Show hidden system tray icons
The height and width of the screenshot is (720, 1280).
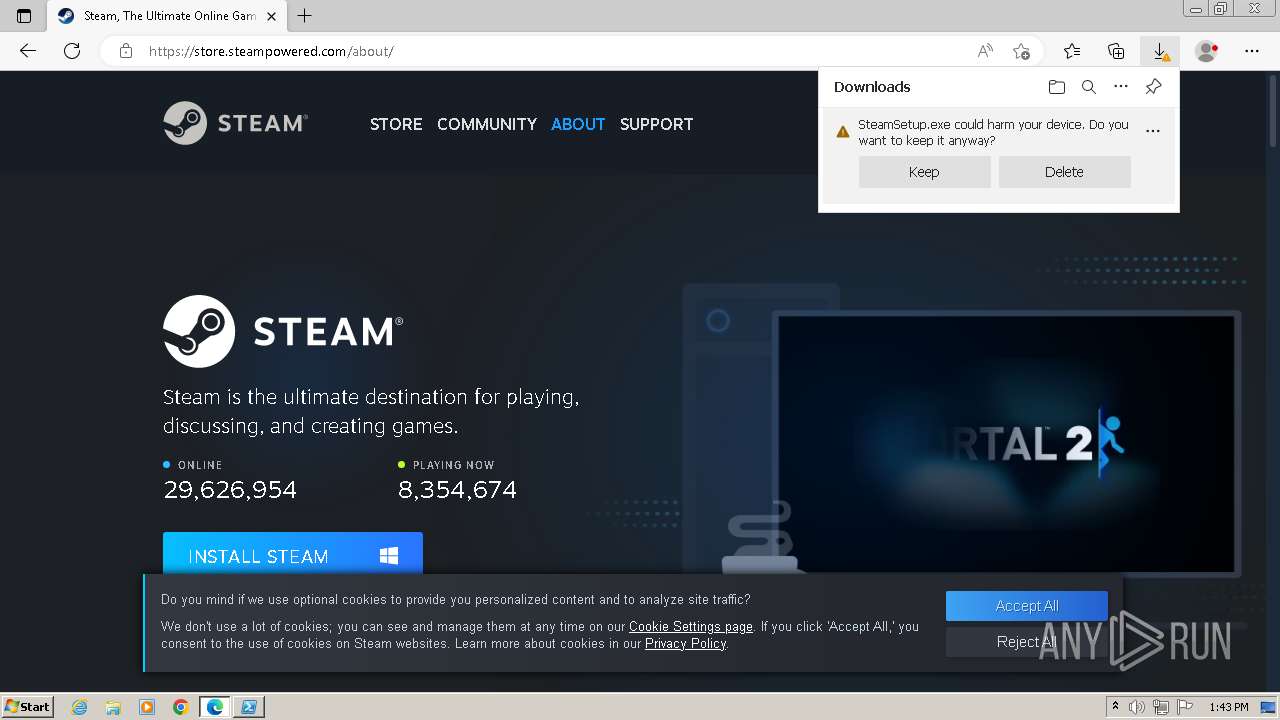pos(1116,707)
